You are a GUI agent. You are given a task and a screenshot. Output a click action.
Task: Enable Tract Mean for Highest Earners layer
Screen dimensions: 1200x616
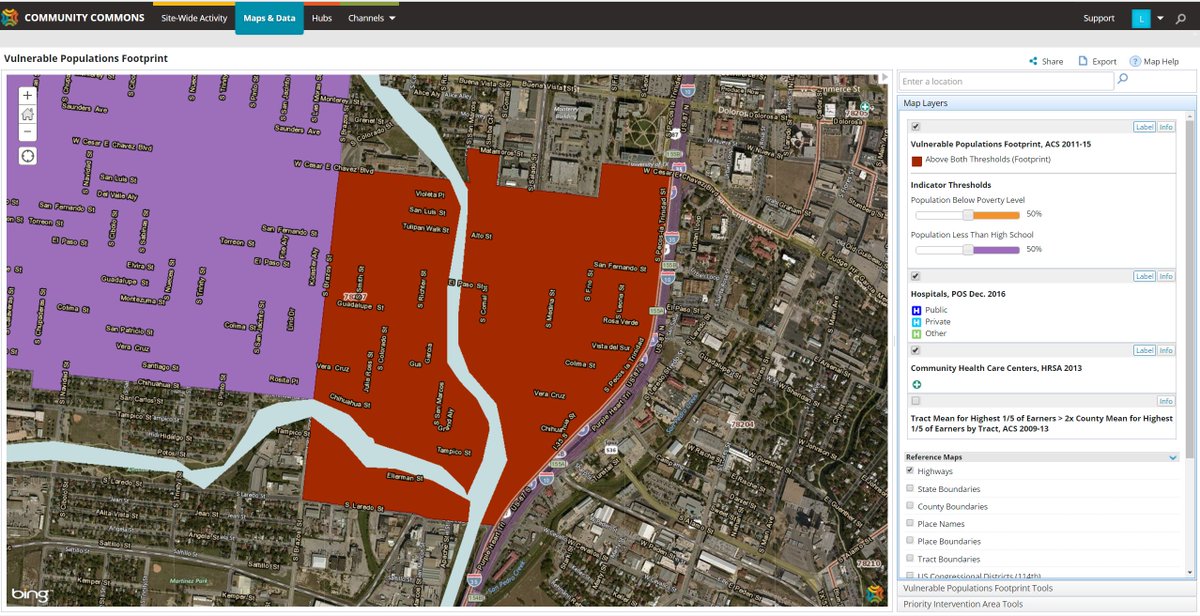pos(916,400)
